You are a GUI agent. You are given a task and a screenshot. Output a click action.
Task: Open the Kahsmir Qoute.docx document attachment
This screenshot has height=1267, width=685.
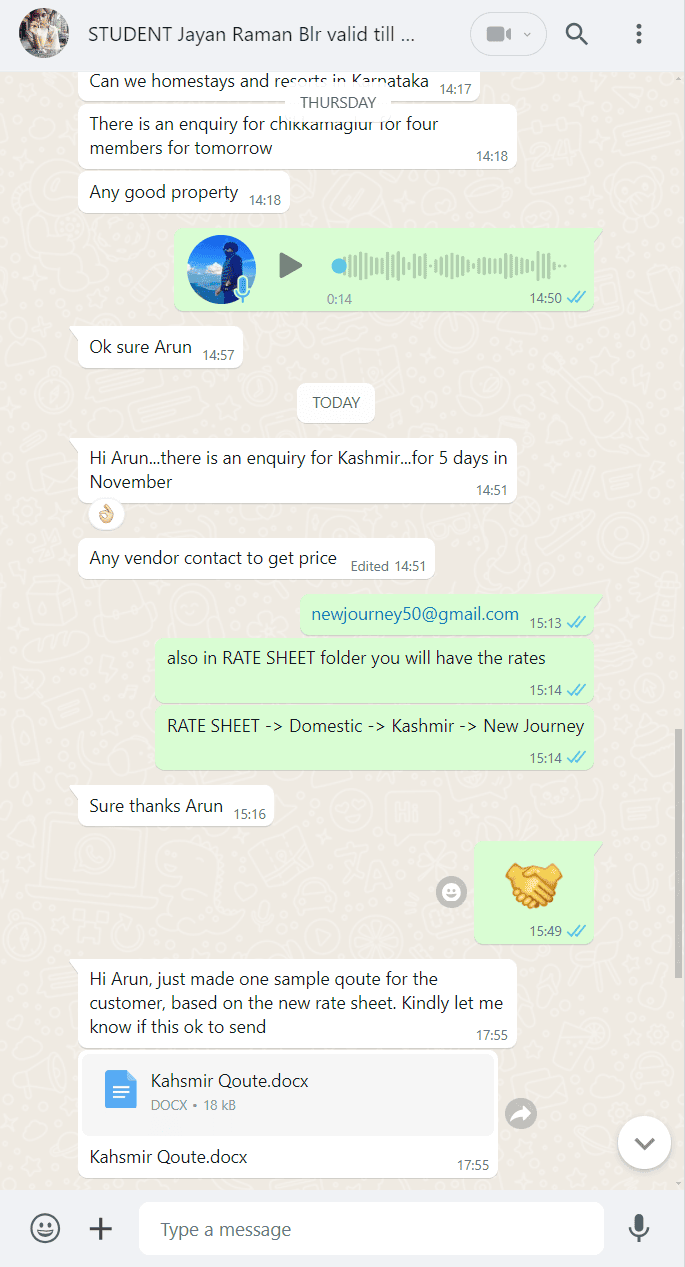(x=288, y=1093)
